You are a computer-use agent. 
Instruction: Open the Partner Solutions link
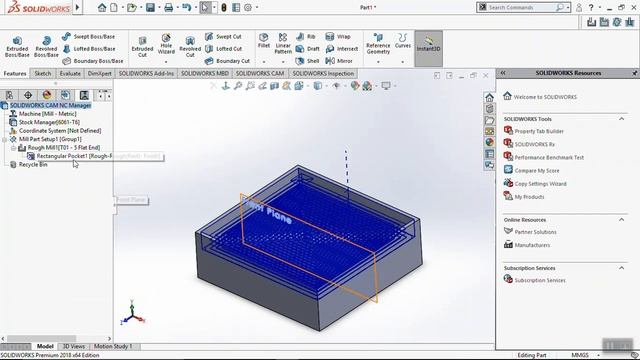pos(535,232)
